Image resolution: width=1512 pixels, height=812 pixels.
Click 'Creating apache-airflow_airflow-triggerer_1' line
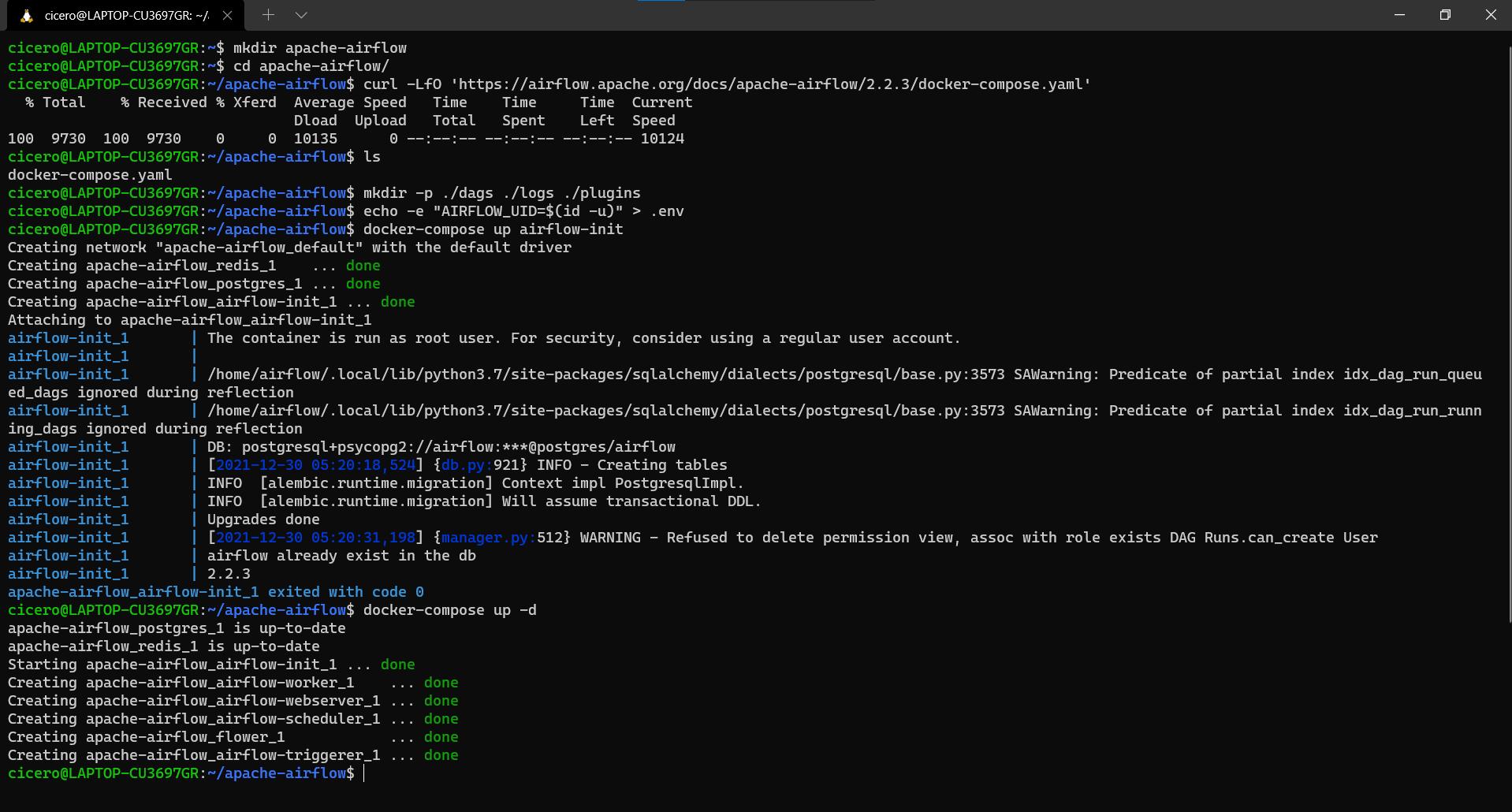(x=233, y=755)
